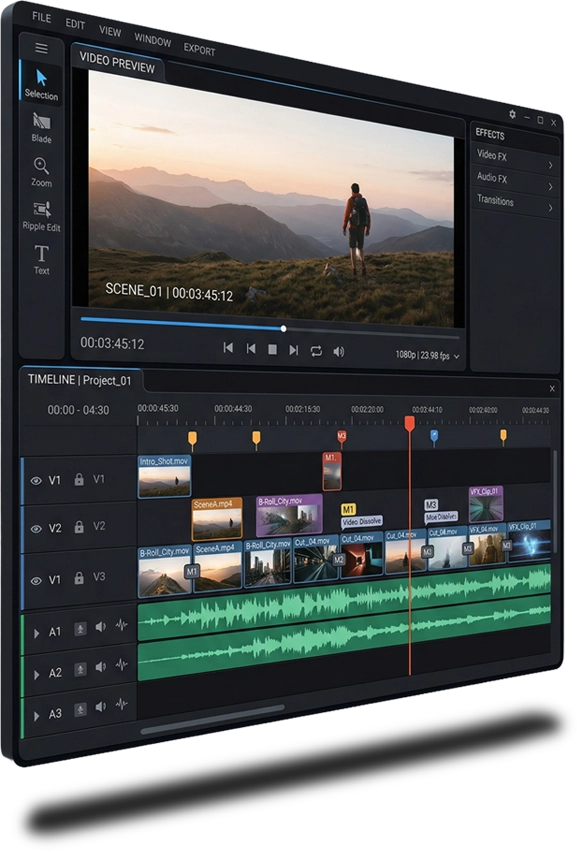Arm recording on track A3

[x=80, y=709]
